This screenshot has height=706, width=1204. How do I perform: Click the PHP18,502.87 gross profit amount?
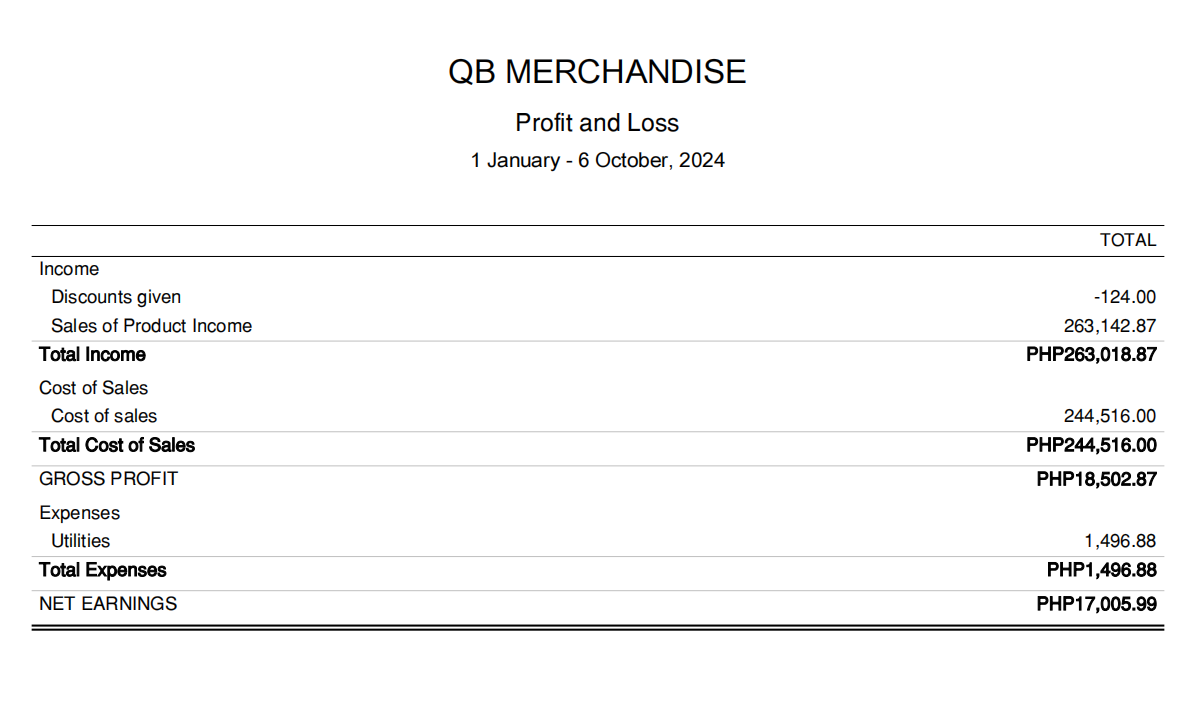[x=1096, y=479]
